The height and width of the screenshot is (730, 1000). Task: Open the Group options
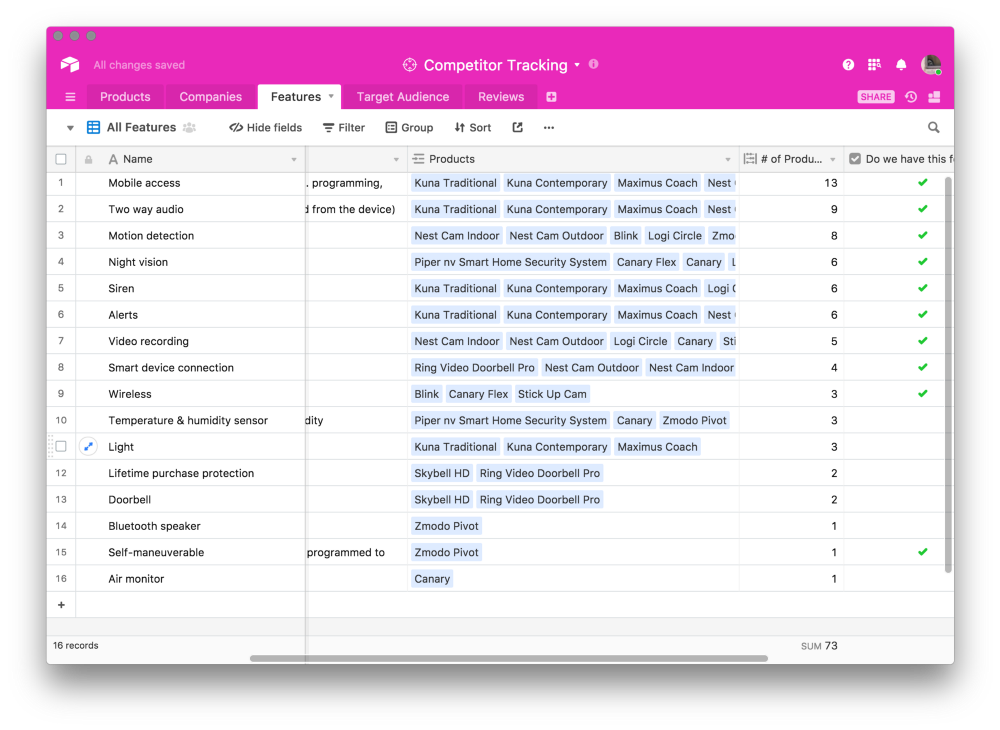(x=409, y=128)
